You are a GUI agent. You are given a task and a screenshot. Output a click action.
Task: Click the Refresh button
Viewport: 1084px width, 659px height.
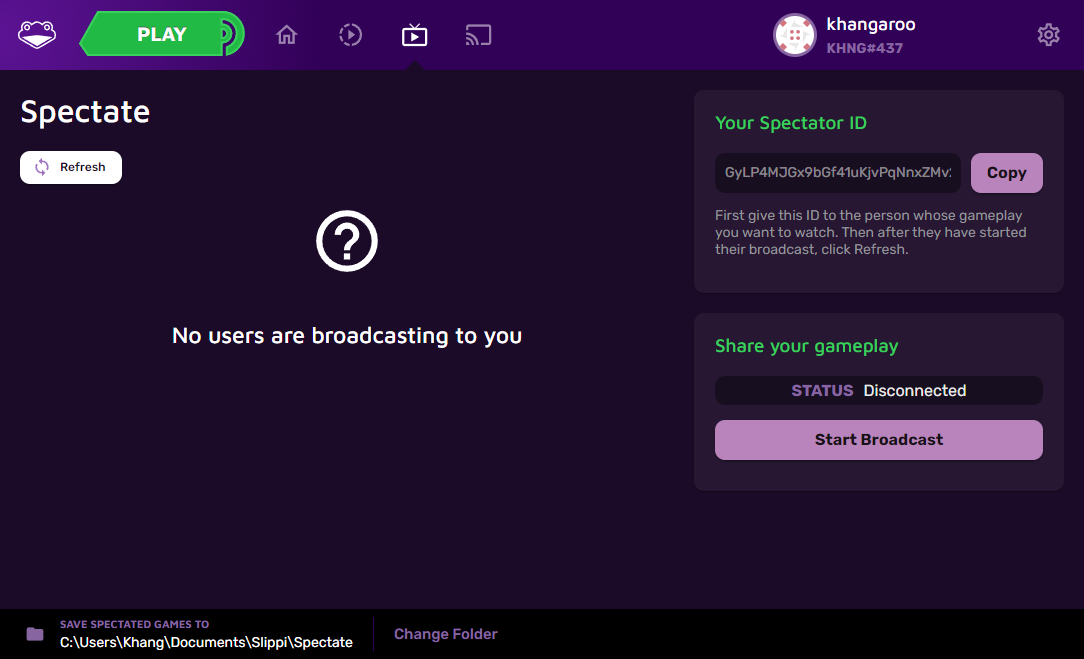pyautogui.click(x=71, y=167)
